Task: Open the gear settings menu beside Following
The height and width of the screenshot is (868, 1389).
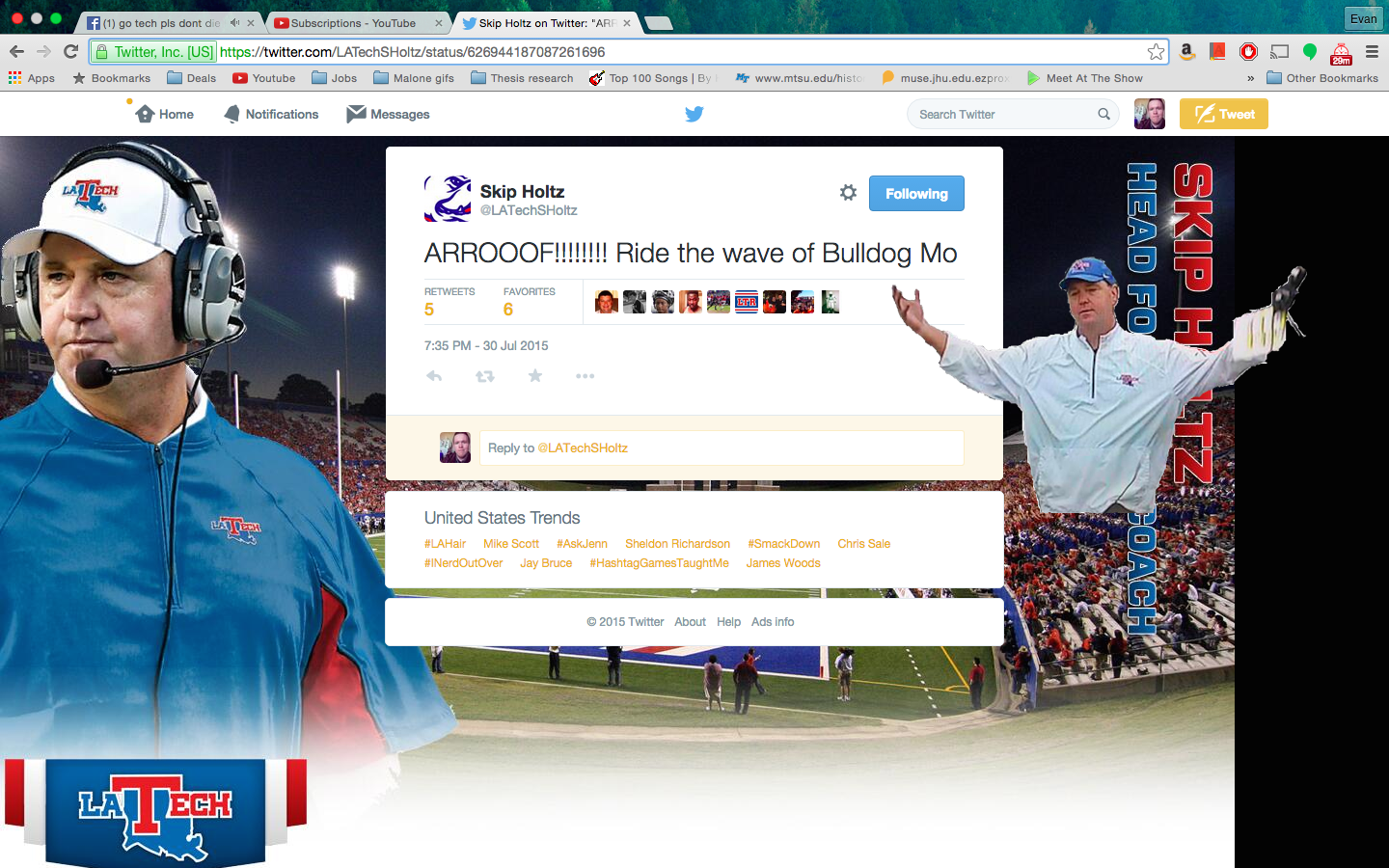Action: tap(848, 193)
